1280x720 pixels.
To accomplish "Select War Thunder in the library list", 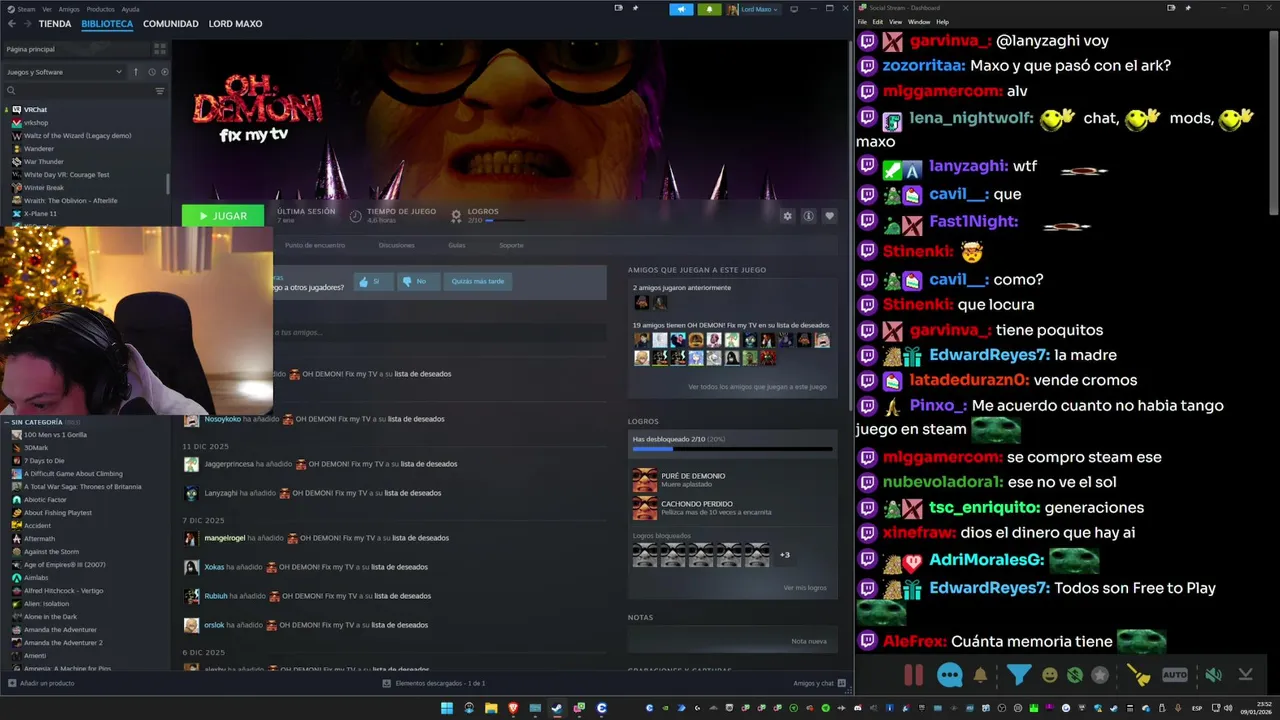I will click(x=43, y=161).
